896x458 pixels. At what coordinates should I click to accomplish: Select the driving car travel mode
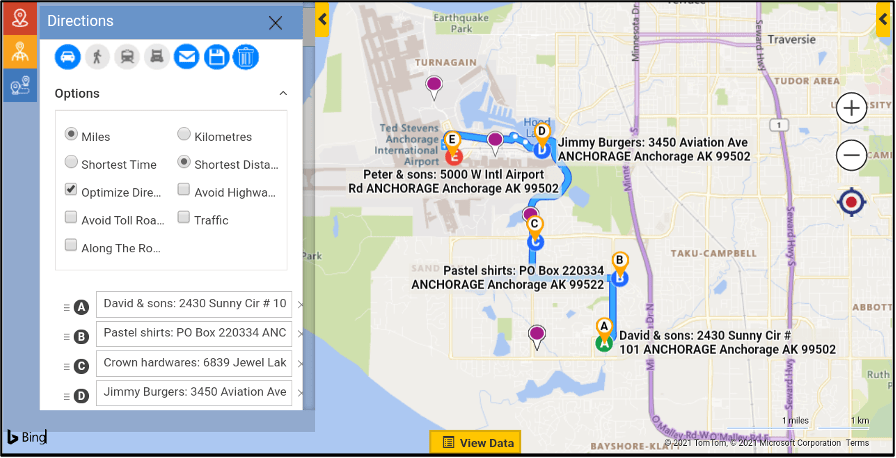[68, 57]
